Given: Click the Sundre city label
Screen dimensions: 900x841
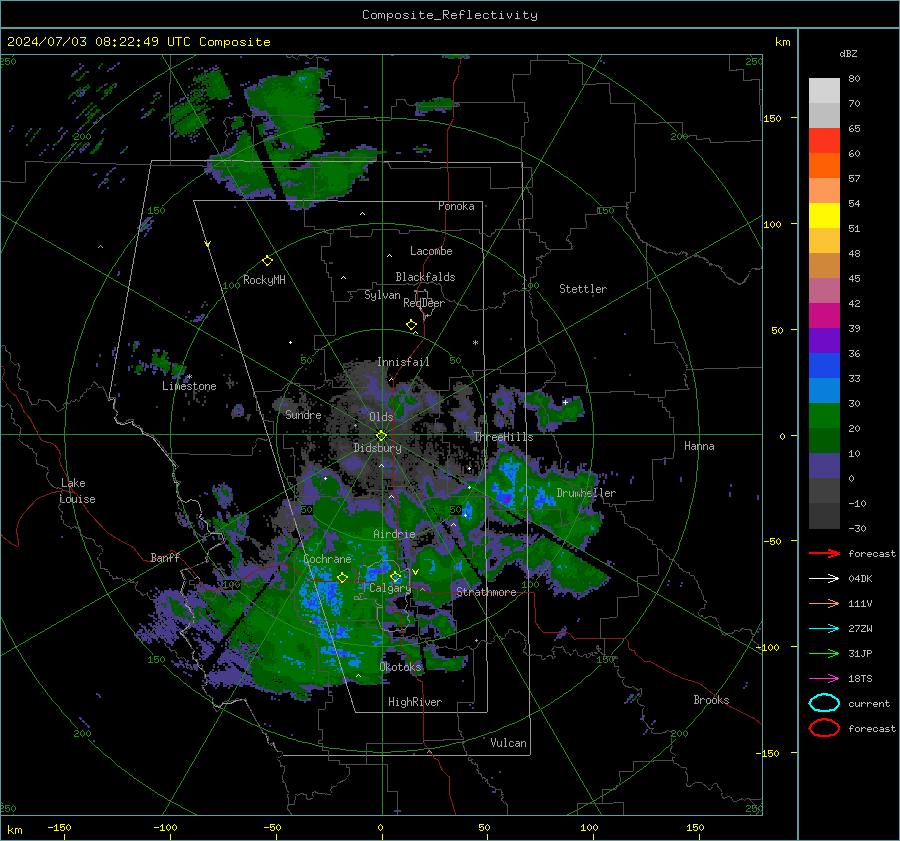Looking at the screenshot, I should click(303, 414).
